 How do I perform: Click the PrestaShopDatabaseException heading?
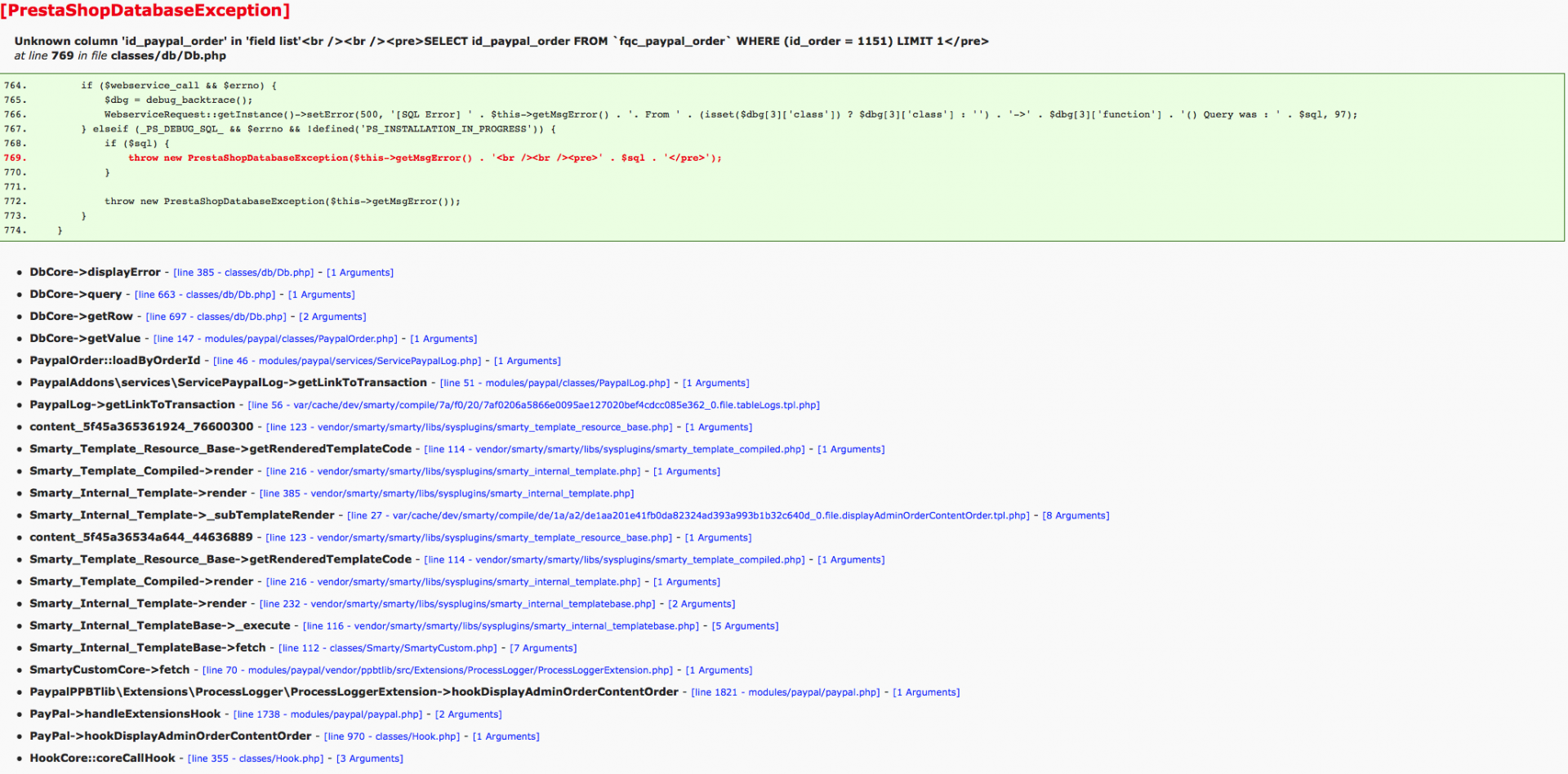pos(145,11)
